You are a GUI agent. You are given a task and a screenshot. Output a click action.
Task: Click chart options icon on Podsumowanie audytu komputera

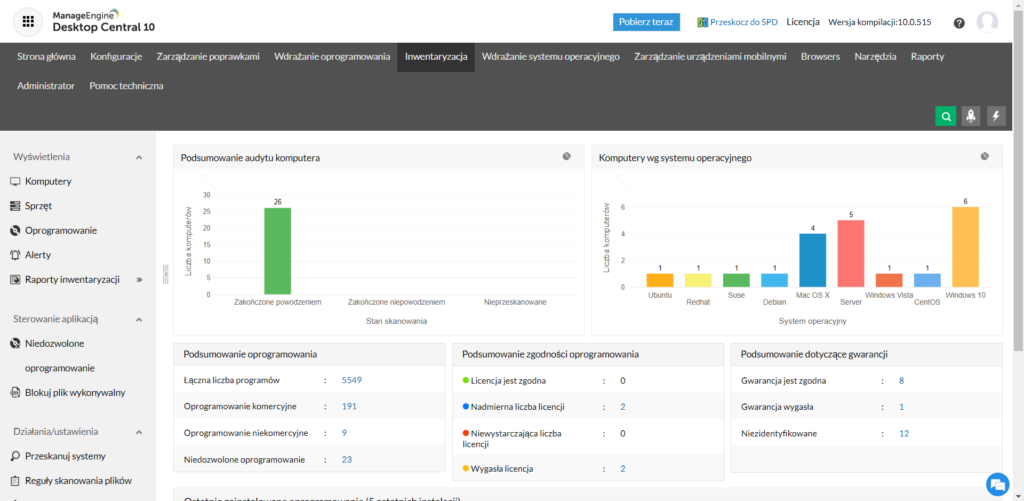click(x=566, y=157)
